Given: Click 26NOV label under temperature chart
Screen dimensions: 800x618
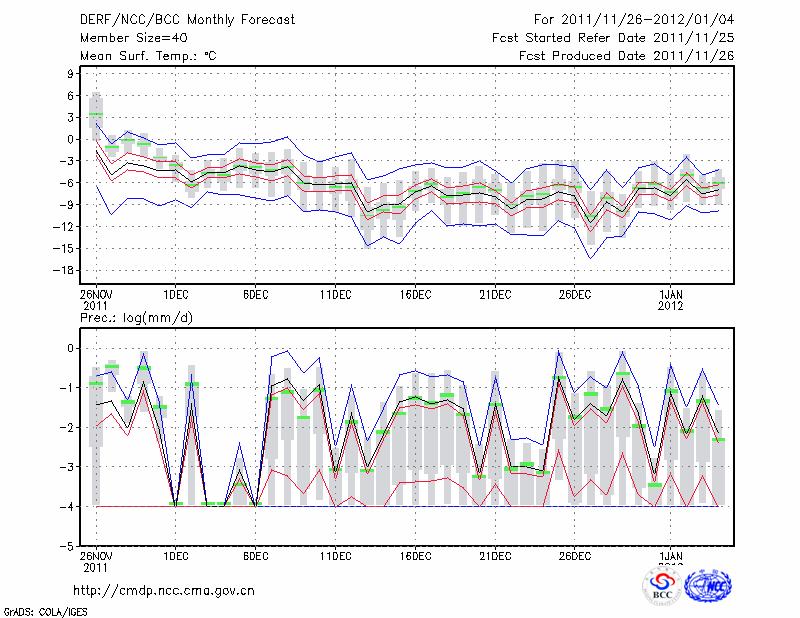Looking at the screenshot, I should coord(96,294).
